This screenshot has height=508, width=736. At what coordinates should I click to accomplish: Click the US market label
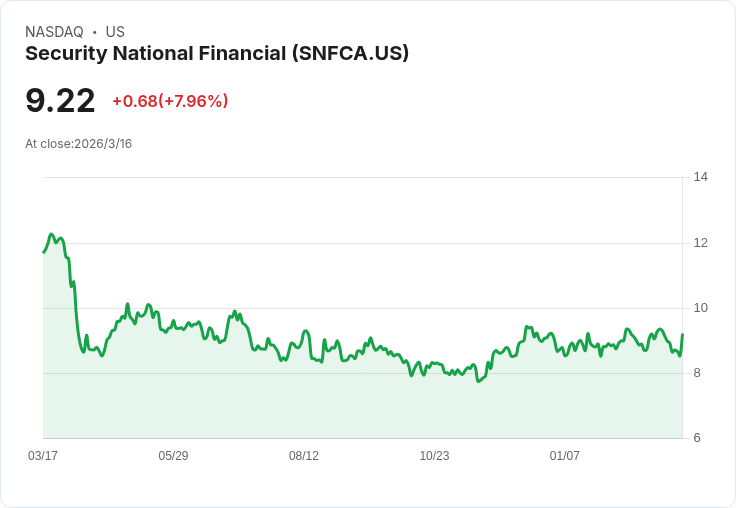point(115,32)
